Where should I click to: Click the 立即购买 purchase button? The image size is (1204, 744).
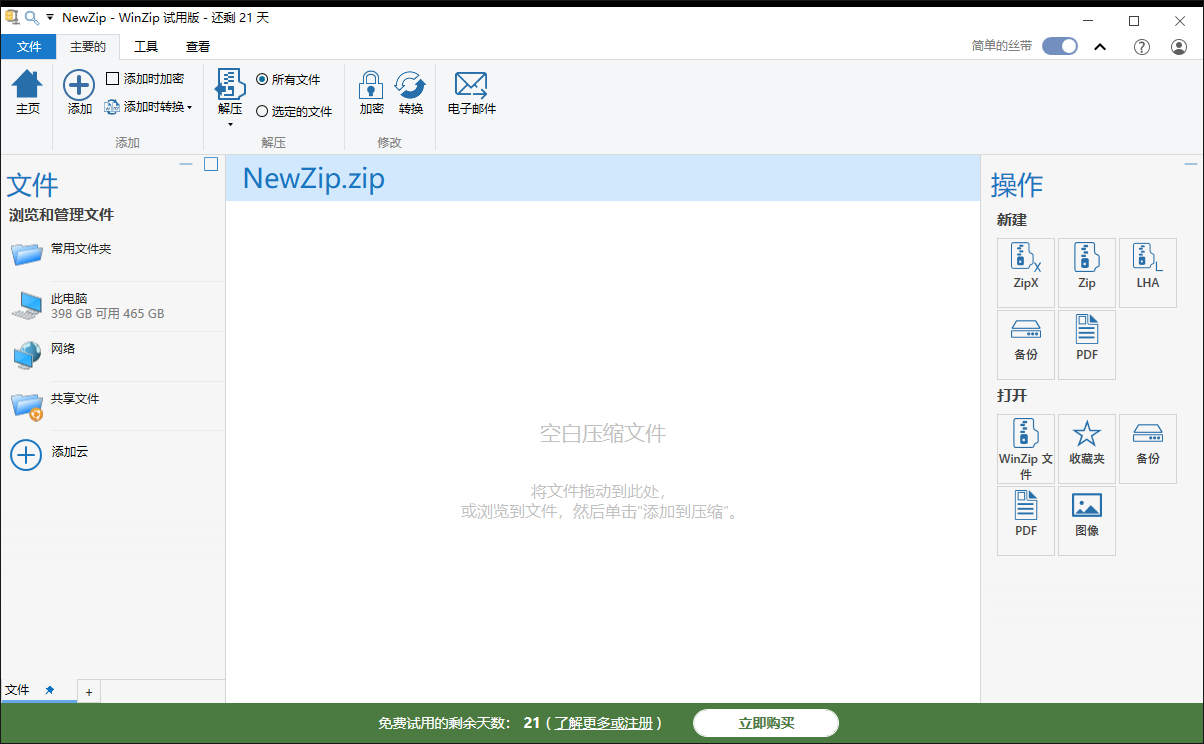tap(766, 723)
